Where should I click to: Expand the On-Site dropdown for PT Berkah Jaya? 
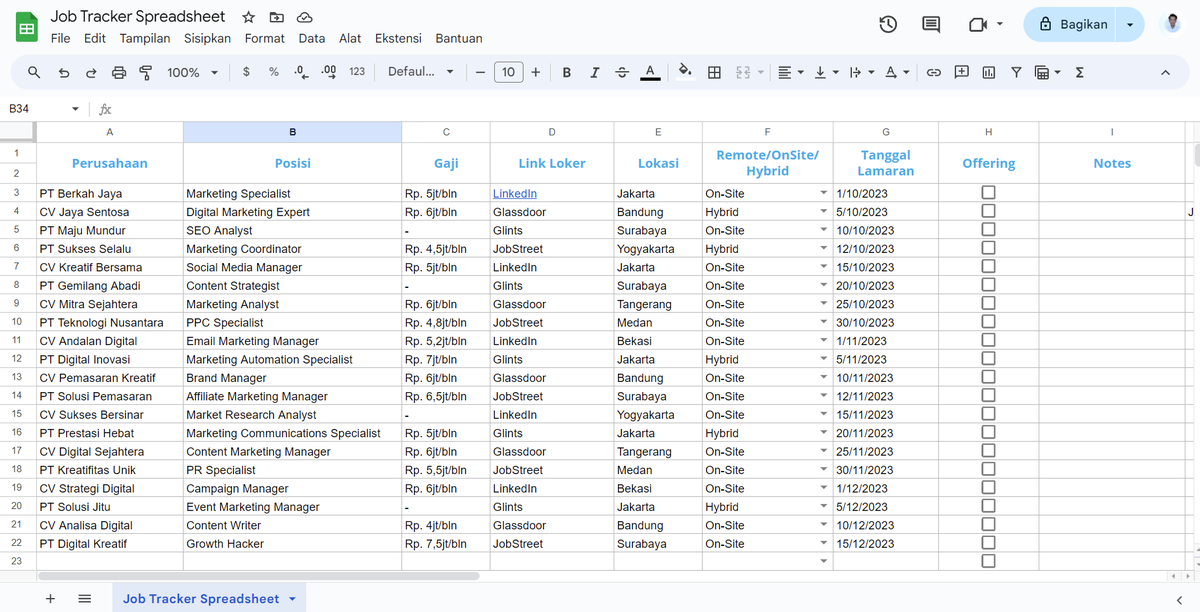point(824,193)
